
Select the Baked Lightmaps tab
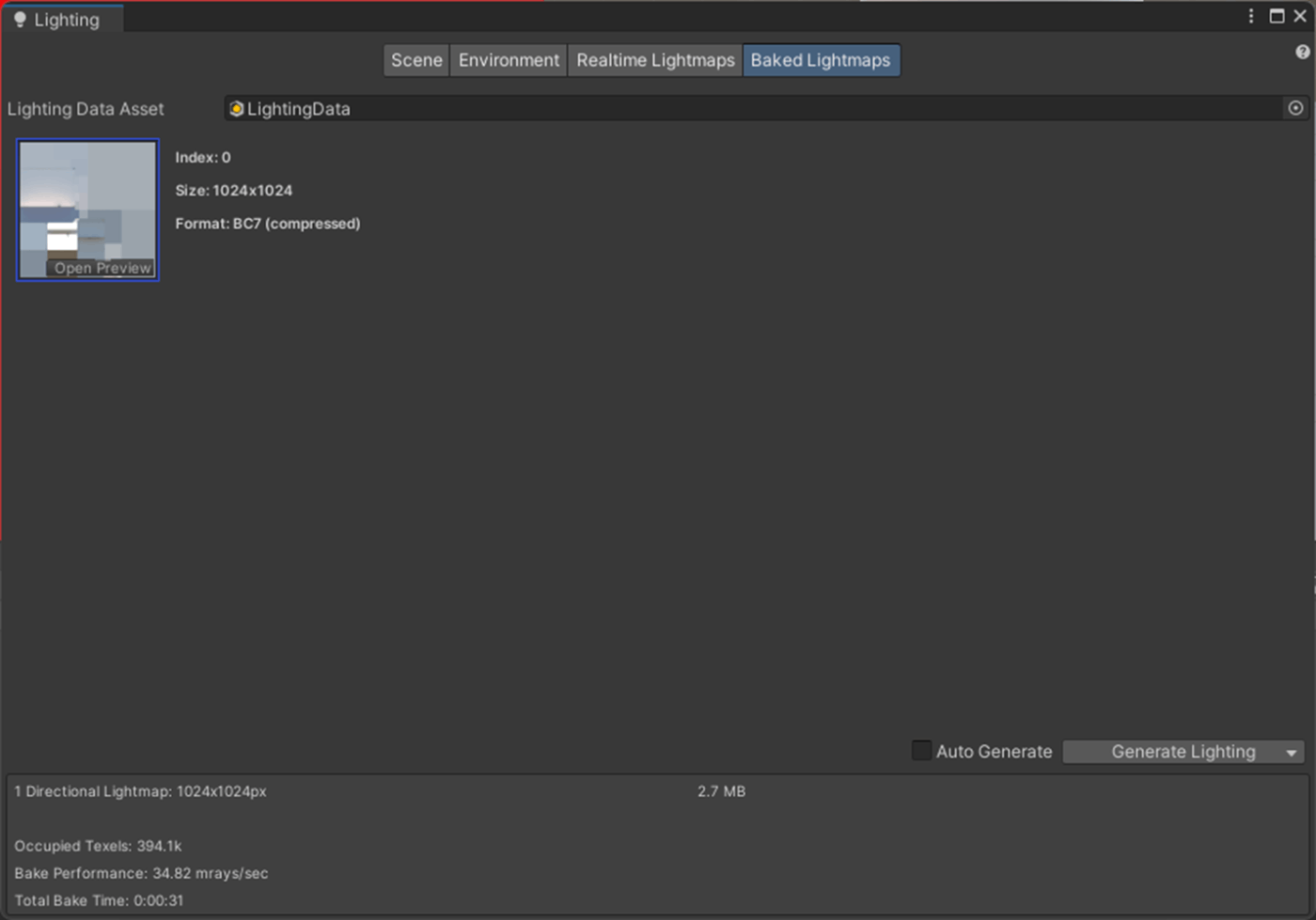click(x=821, y=60)
